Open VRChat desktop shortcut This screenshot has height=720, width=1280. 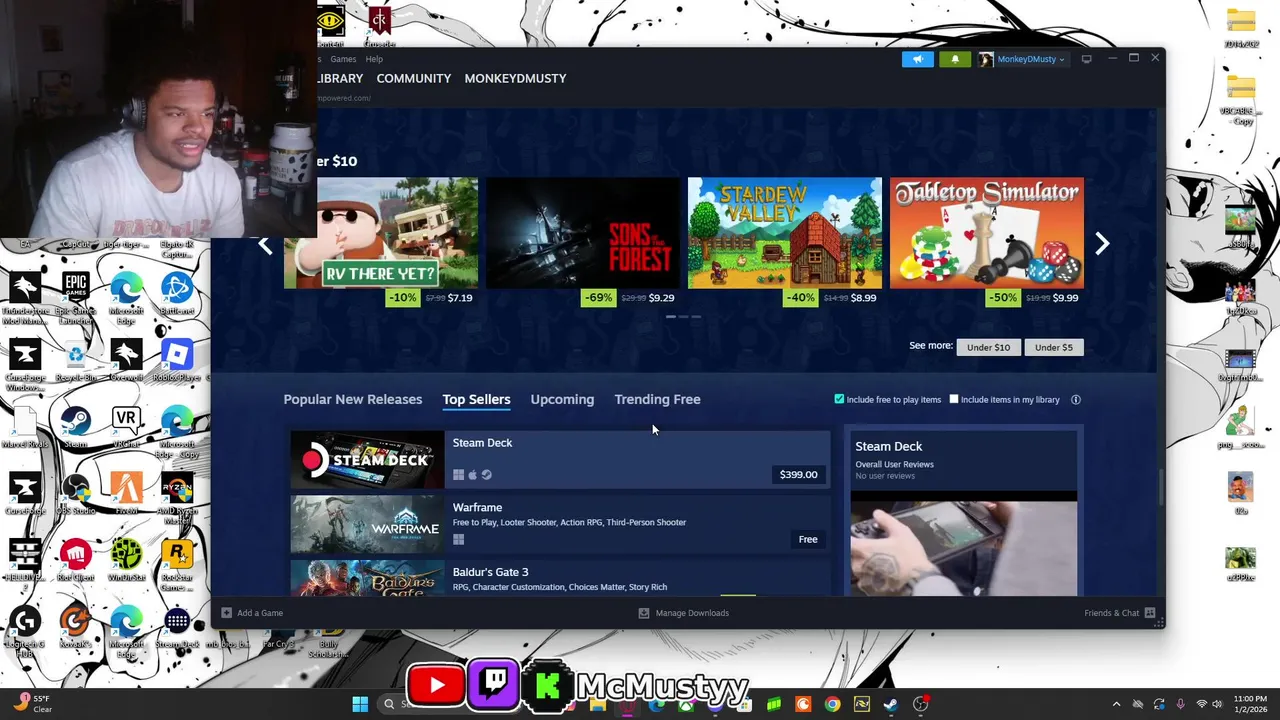point(126,427)
